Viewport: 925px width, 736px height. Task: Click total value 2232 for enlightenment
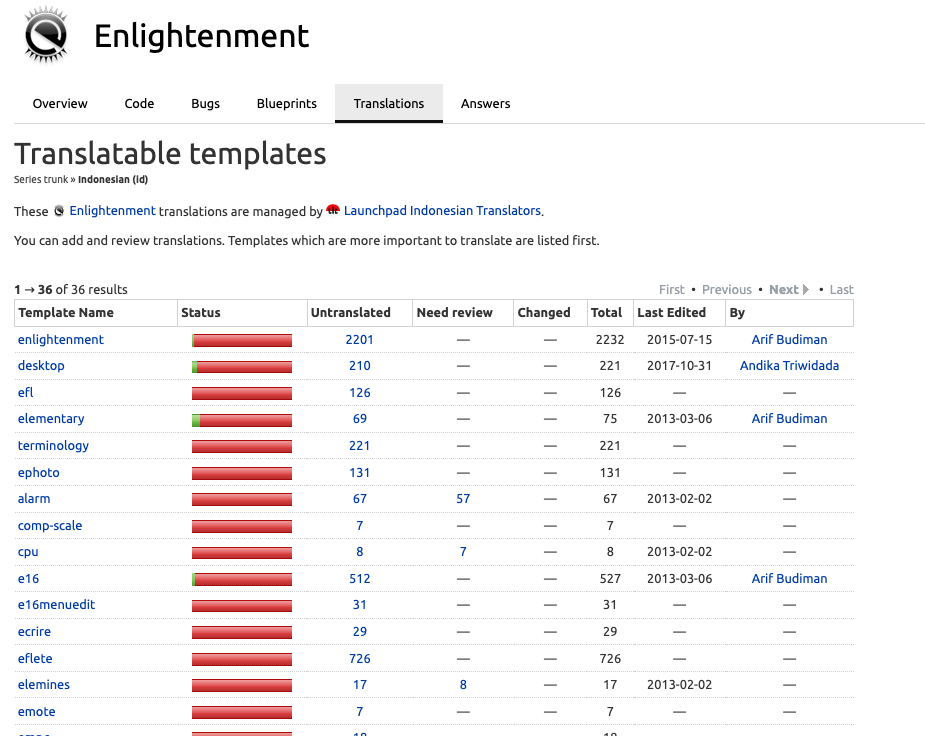tap(610, 340)
